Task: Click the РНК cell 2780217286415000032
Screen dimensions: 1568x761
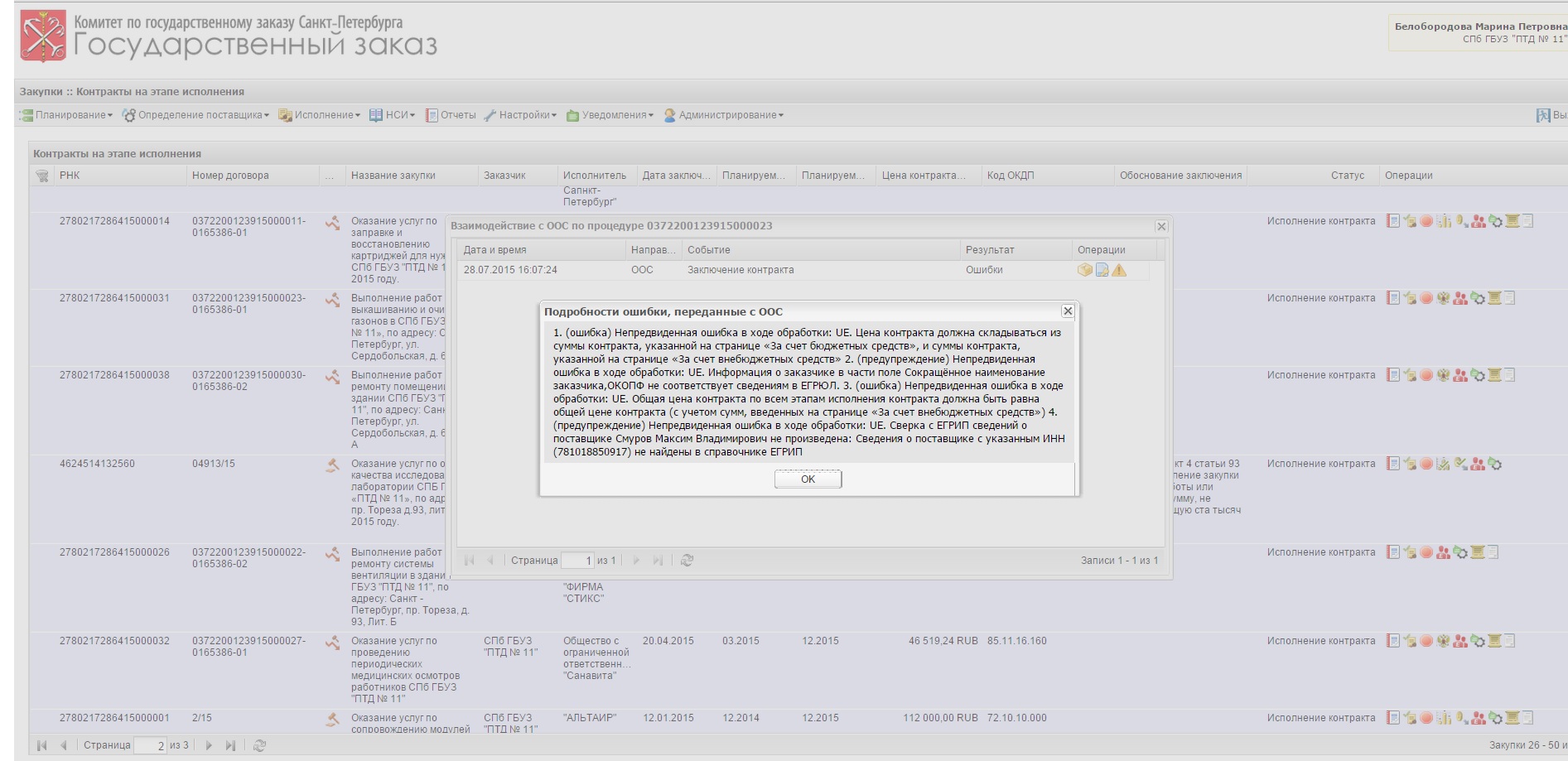Action: [x=114, y=641]
